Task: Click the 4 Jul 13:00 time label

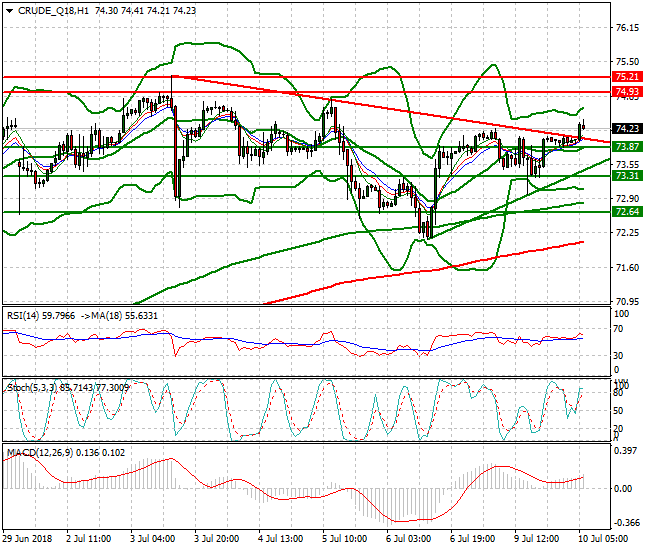Action: pyautogui.click(x=281, y=539)
